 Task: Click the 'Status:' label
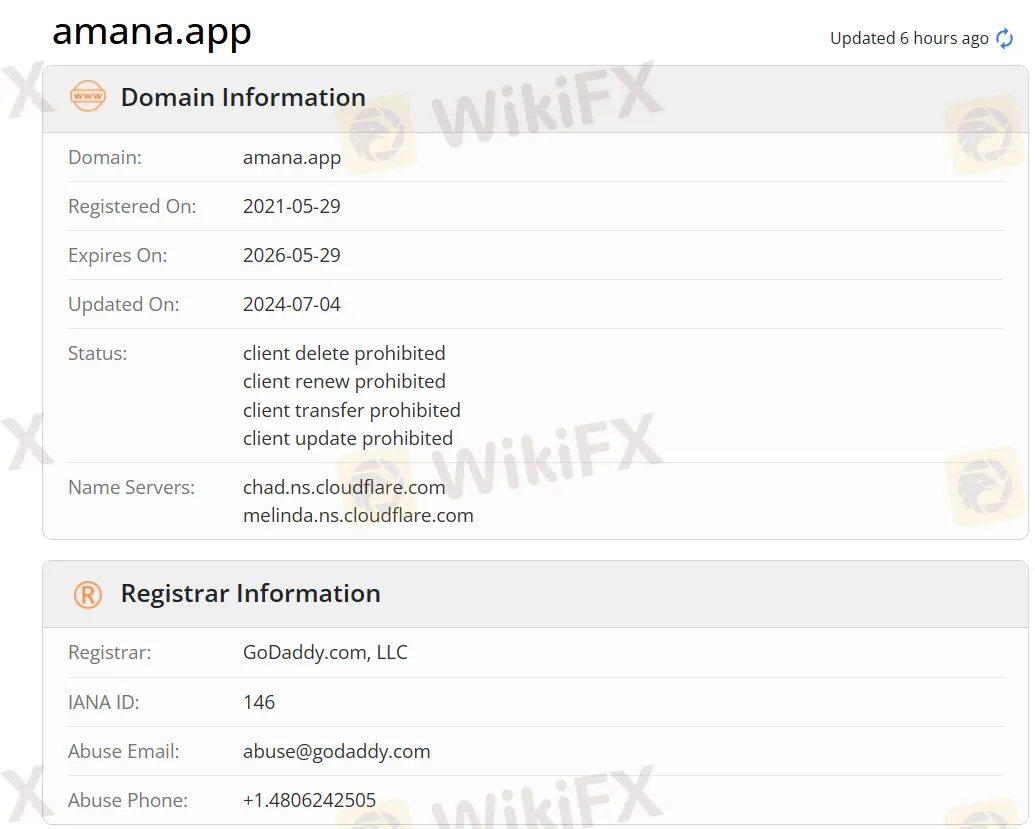click(x=98, y=353)
